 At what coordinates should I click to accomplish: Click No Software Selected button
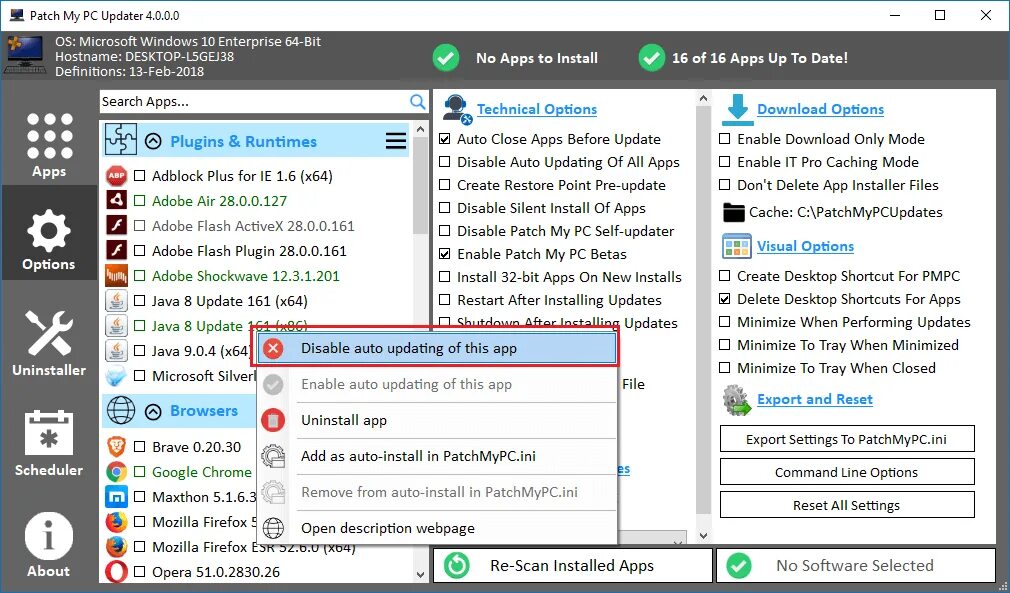[x=855, y=565]
